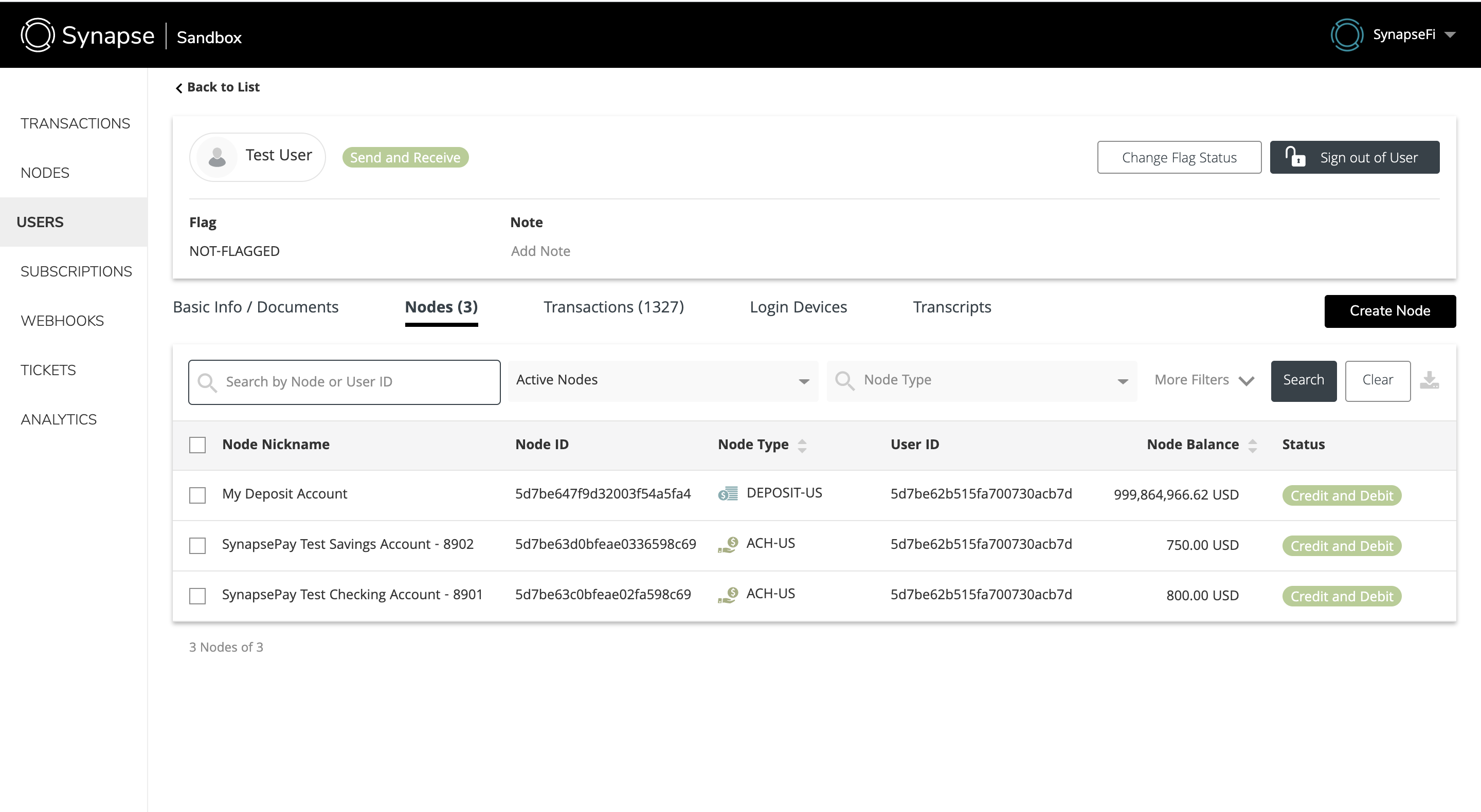The width and height of the screenshot is (1481, 812).
Task: Check the Checking Account - 8901 checkbox
Action: point(197,595)
